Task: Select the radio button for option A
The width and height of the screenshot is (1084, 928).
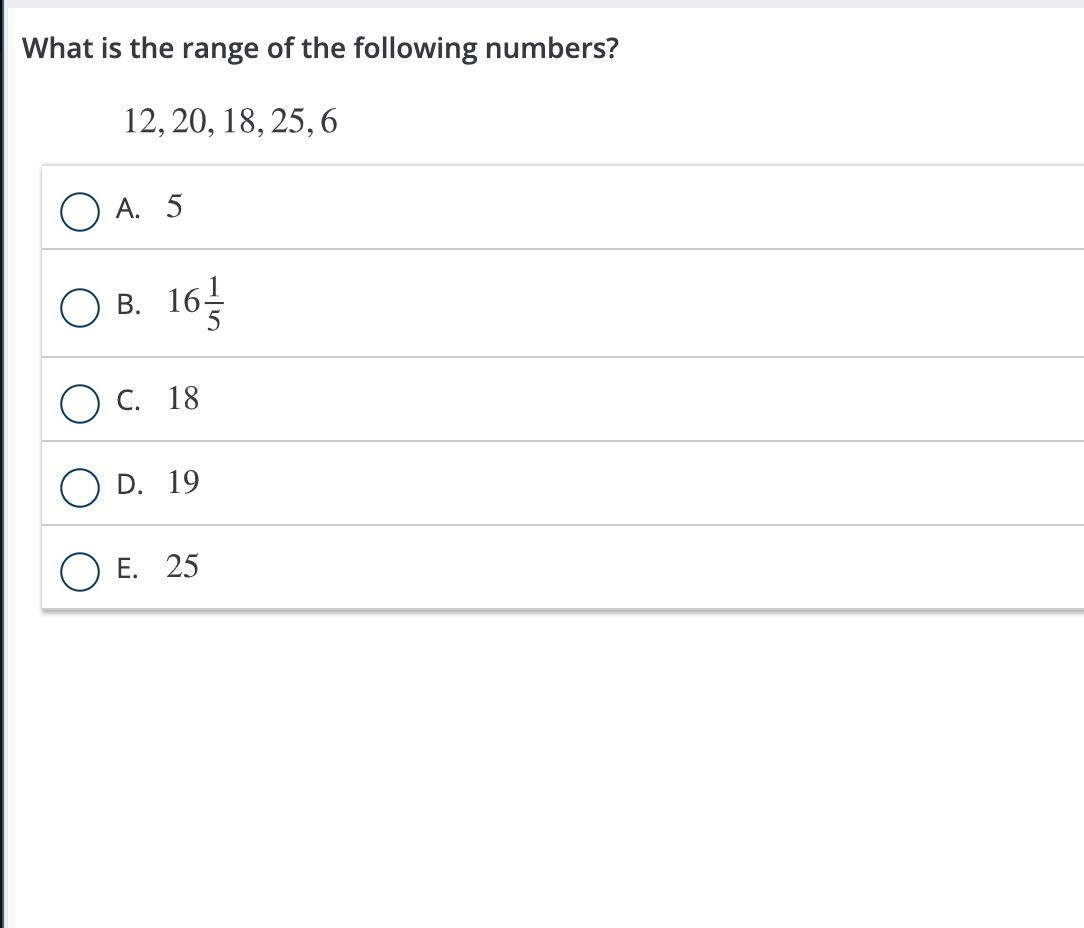Action: [79, 212]
